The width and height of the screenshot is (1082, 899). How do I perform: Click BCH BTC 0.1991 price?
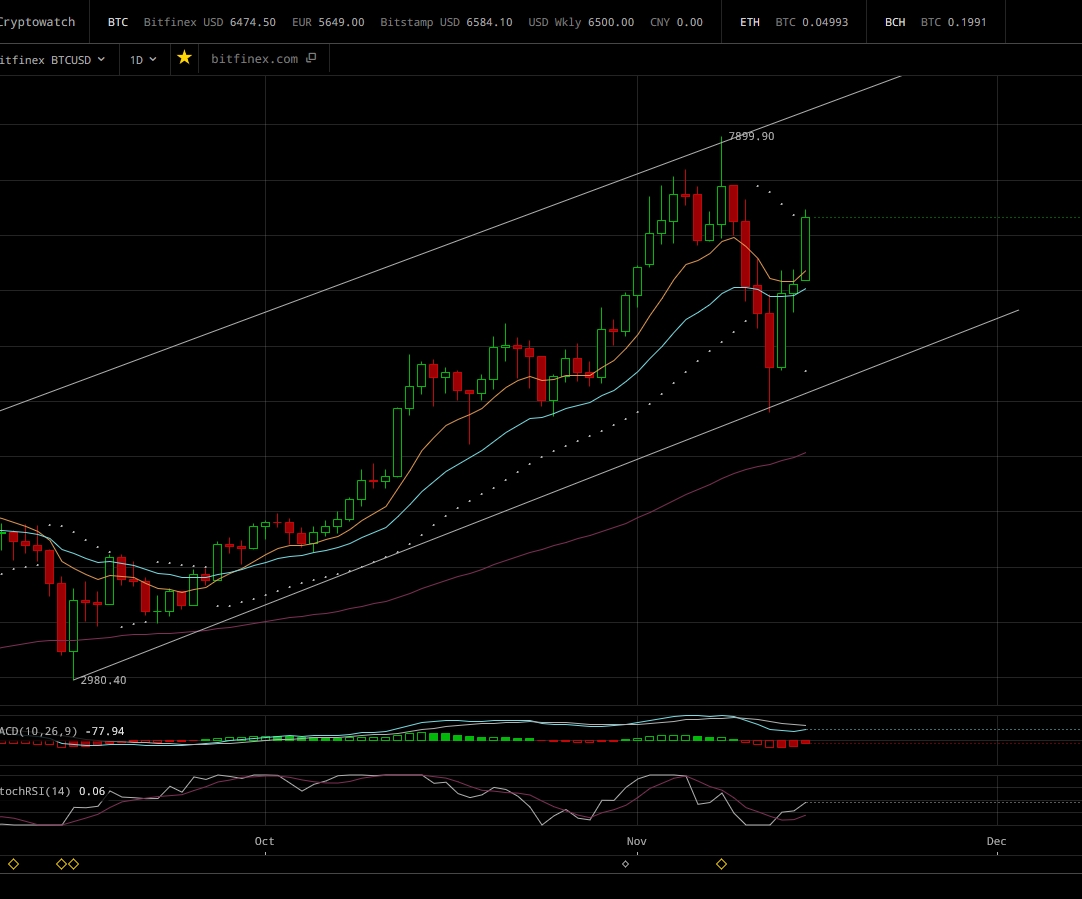953,22
